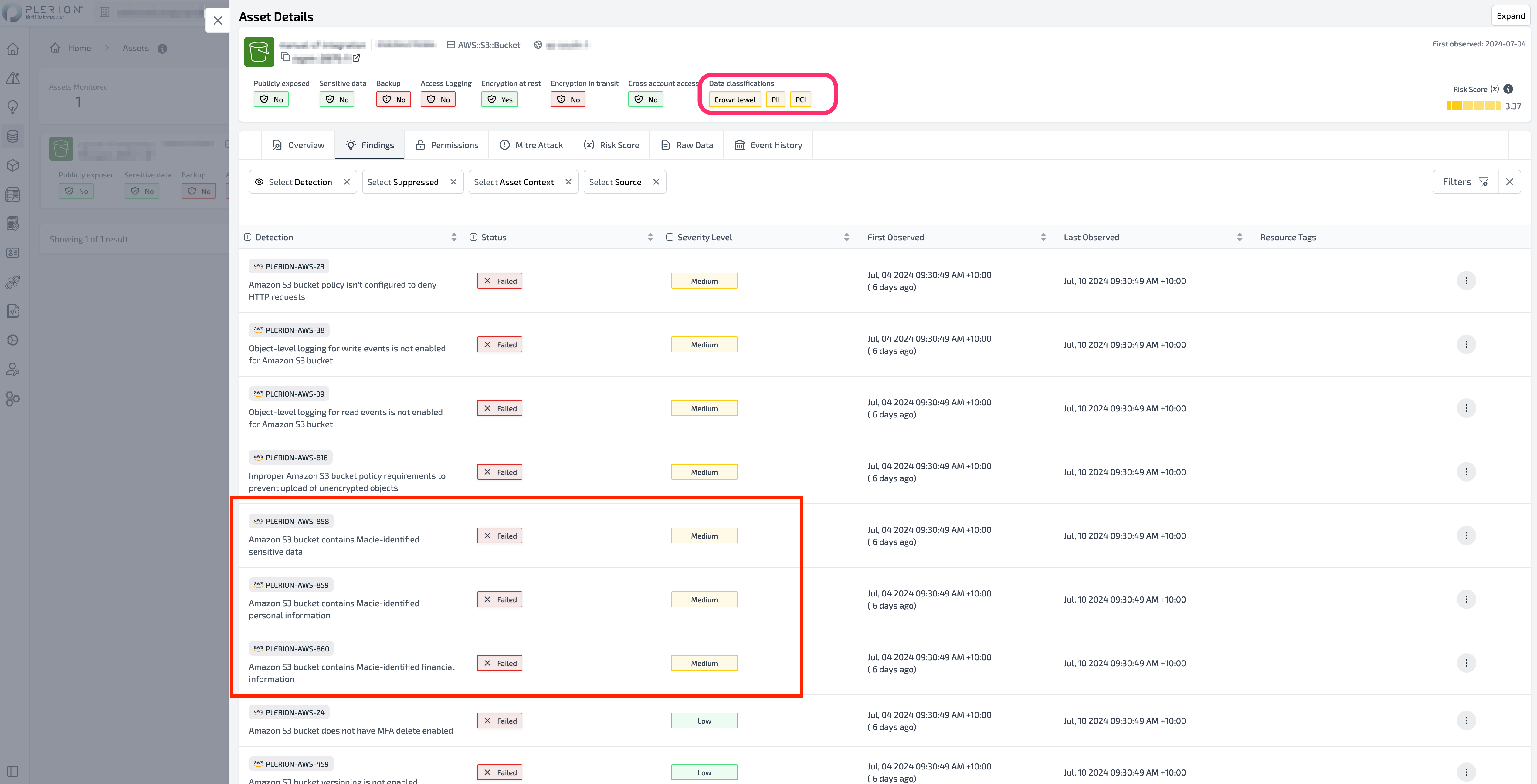The height and width of the screenshot is (784, 1537).
Task: Open the Raw Data tab
Action: pos(687,145)
